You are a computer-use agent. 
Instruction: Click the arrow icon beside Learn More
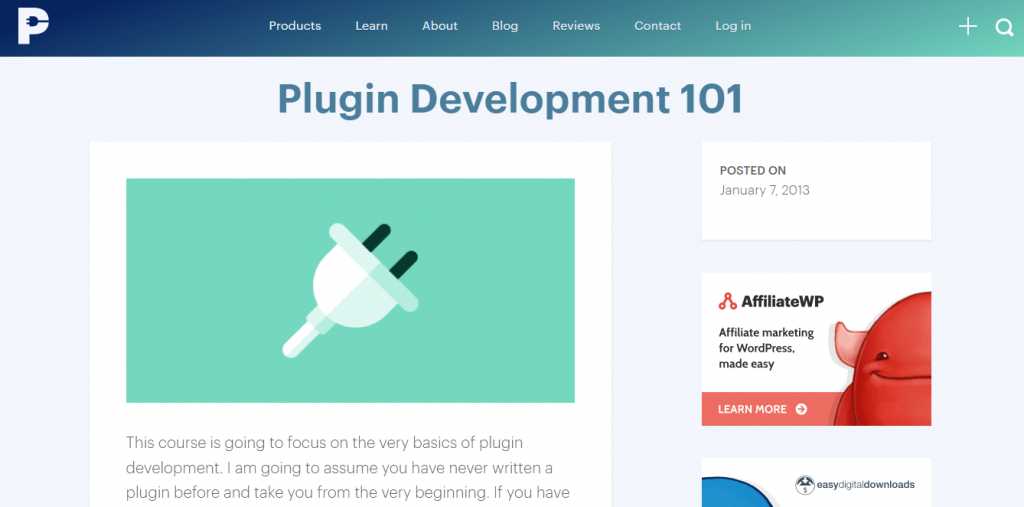[801, 409]
